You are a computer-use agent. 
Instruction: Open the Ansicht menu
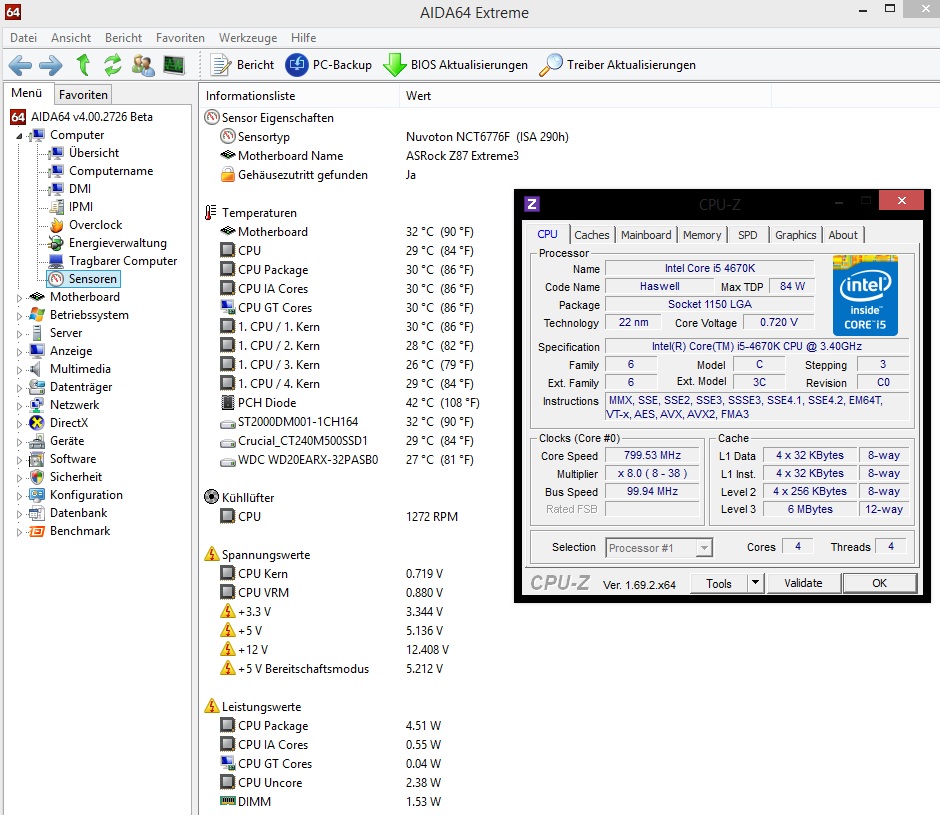click(x=71, y=38)
